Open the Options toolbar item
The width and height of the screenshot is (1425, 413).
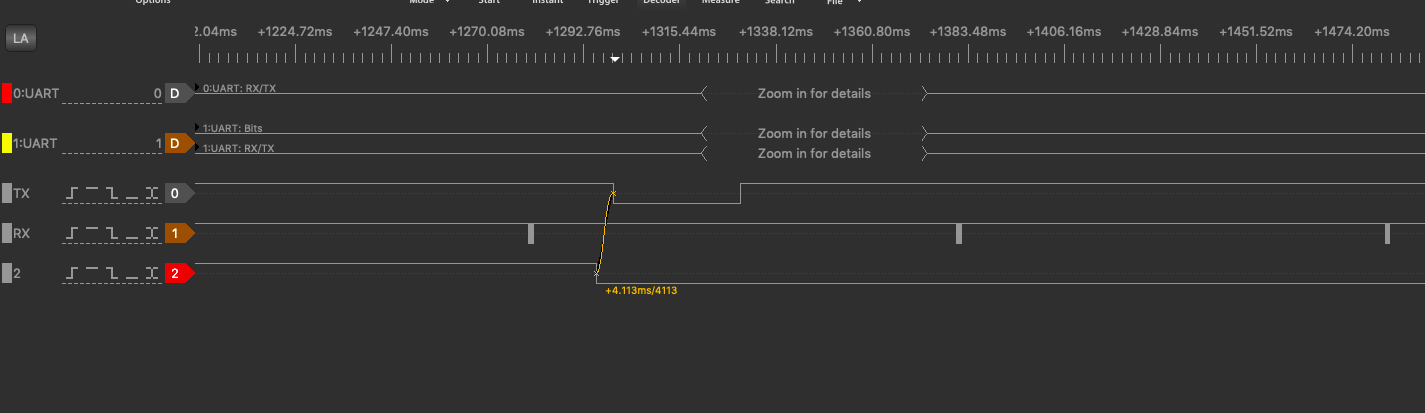153,2
